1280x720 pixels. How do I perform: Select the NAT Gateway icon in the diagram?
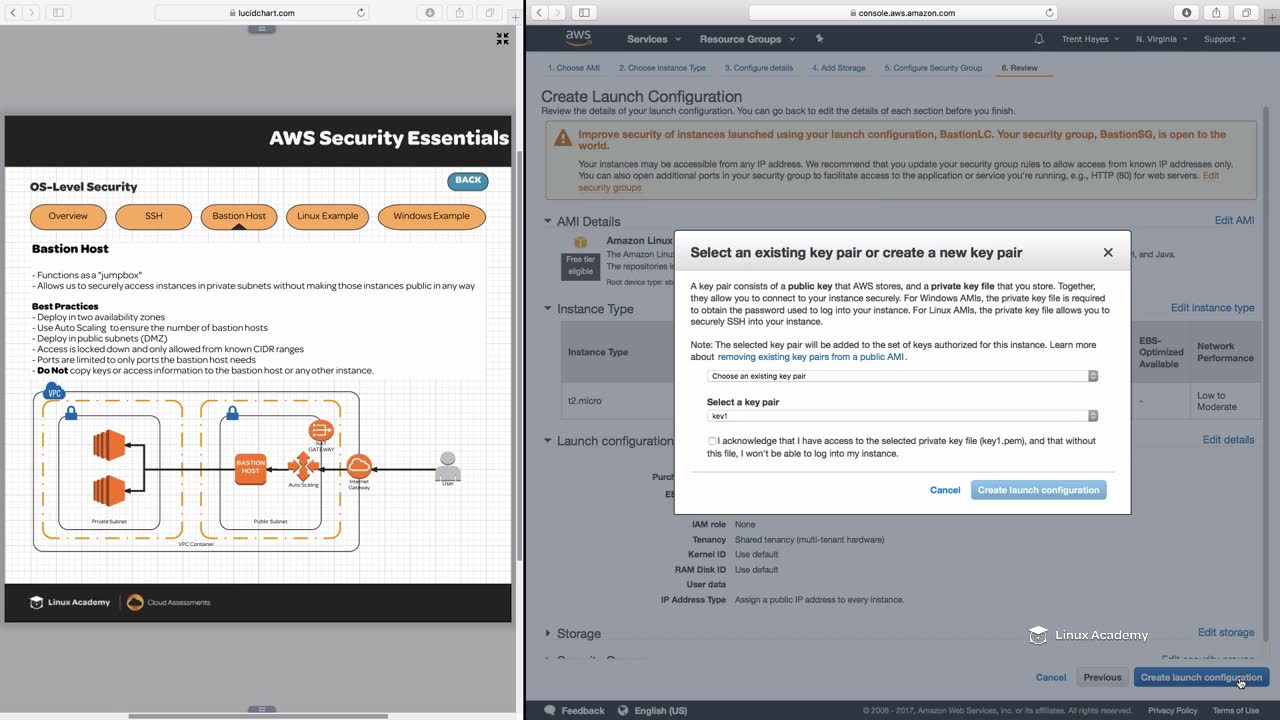point(321,431)
